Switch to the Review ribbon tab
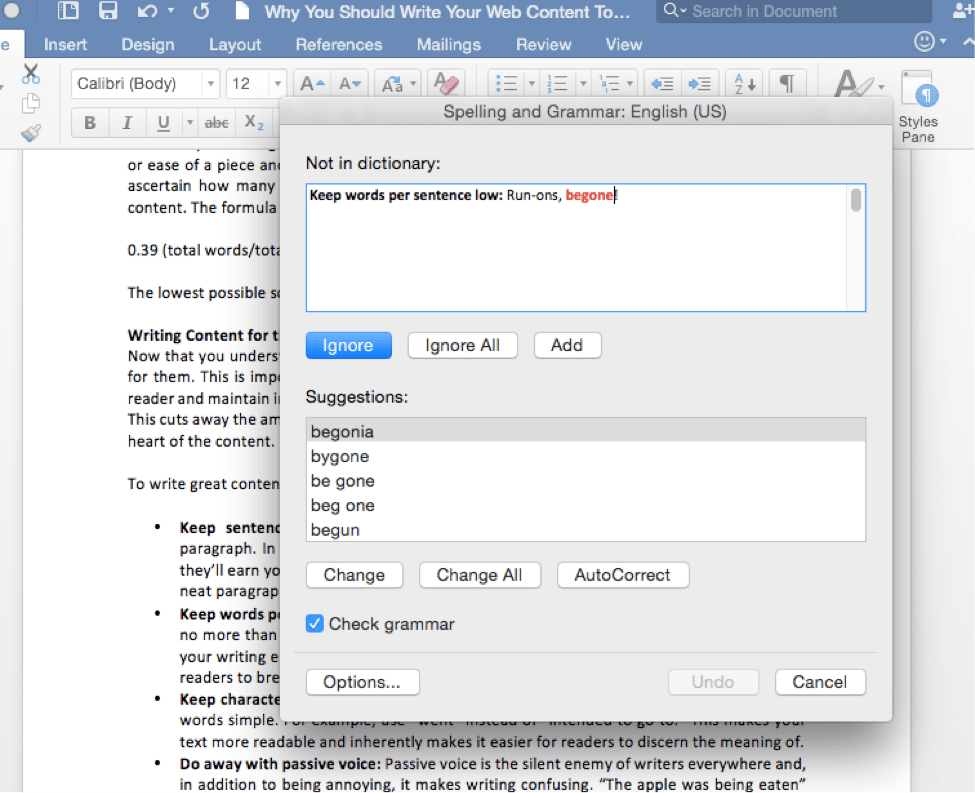 543,44
